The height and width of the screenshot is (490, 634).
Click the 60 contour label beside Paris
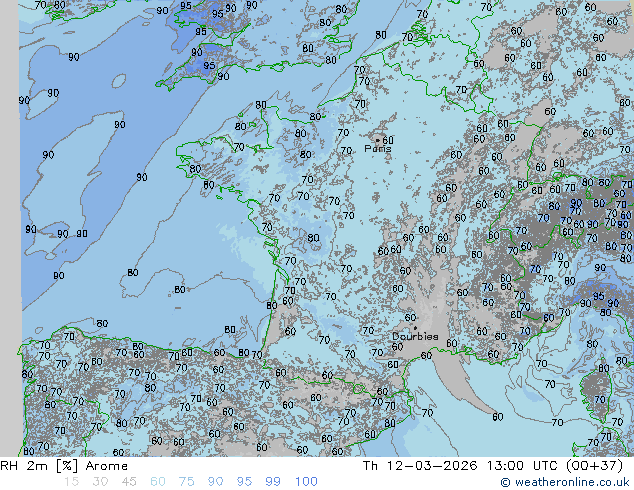(x=388, y=140)
